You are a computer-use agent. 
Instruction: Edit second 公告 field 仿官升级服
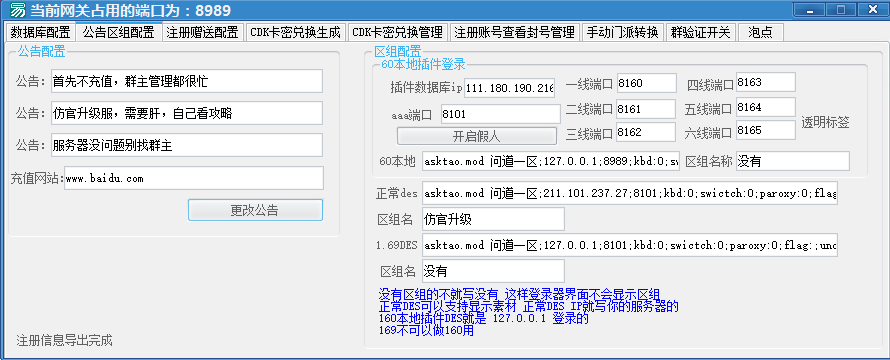click(x=186, y=113)
